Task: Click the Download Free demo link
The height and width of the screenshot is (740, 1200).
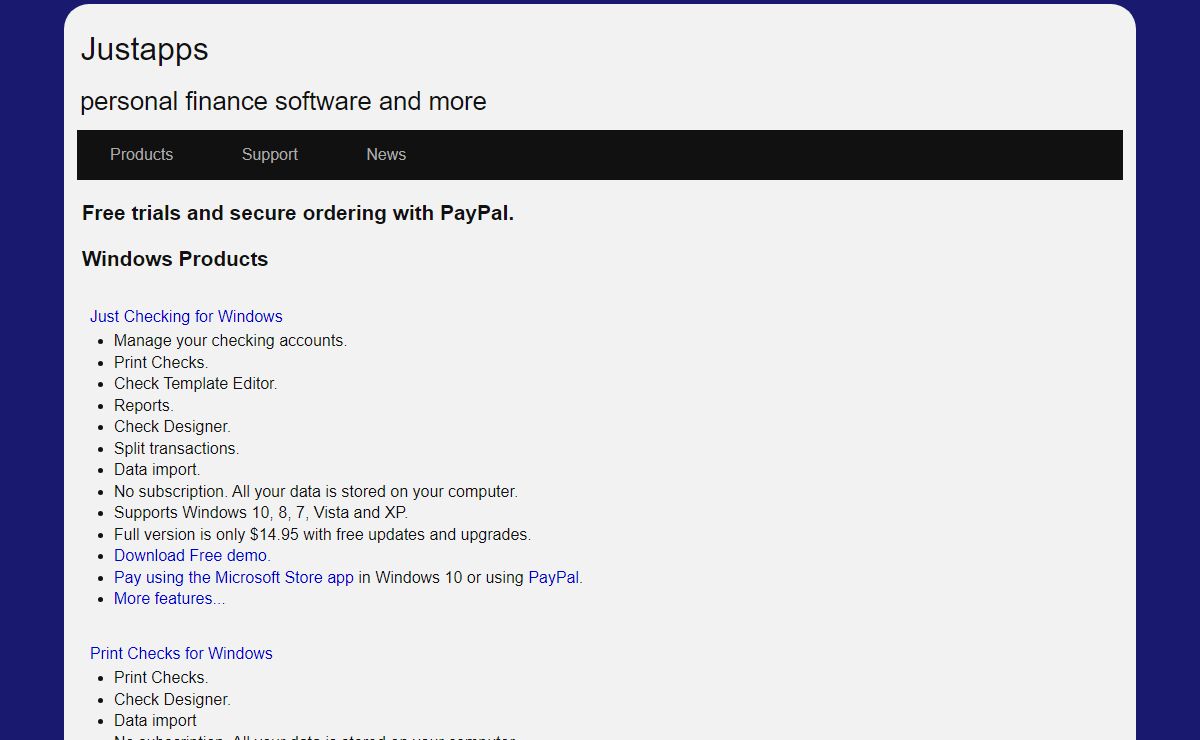Action: pyautogui.click(x=192, y=555)
